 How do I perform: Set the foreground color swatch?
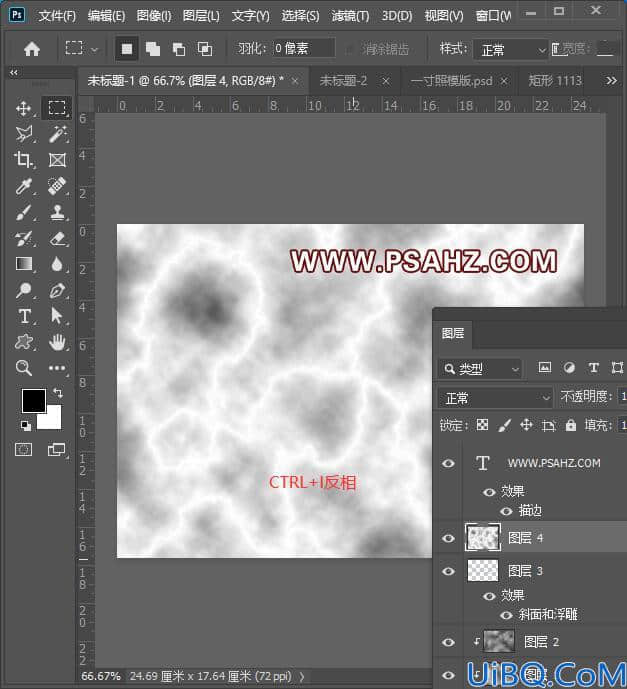pos(33,400)
